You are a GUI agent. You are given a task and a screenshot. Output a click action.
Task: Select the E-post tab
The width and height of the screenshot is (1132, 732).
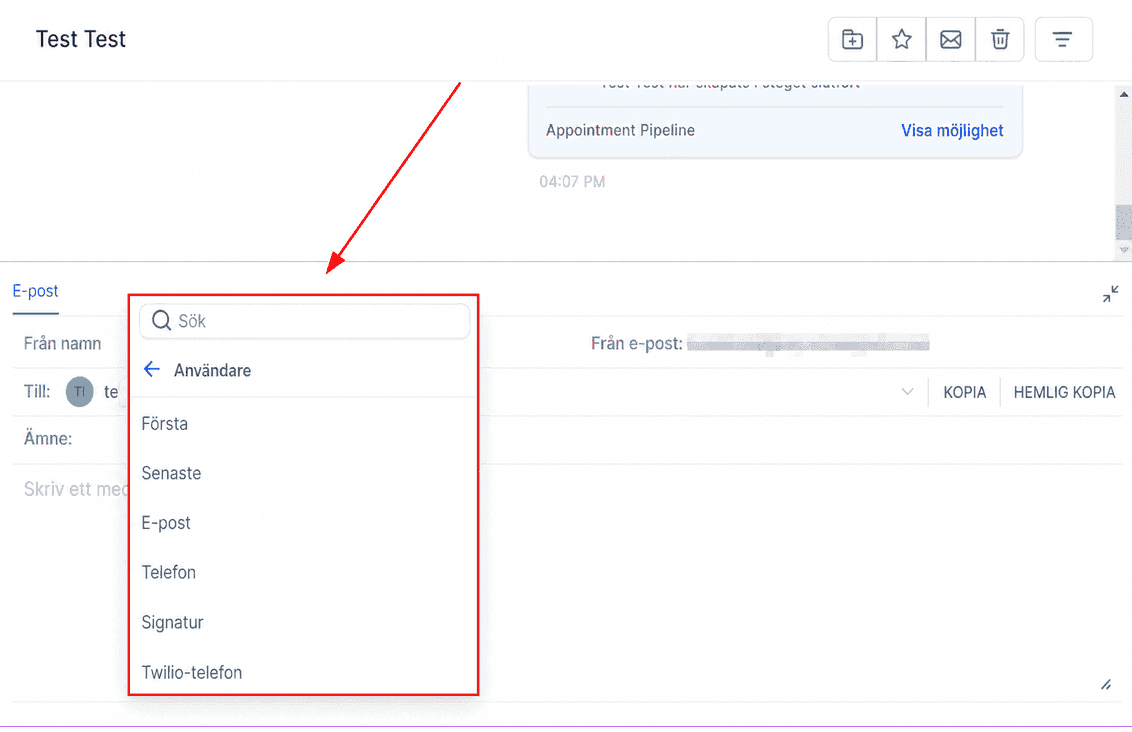[x=35, y=291]
